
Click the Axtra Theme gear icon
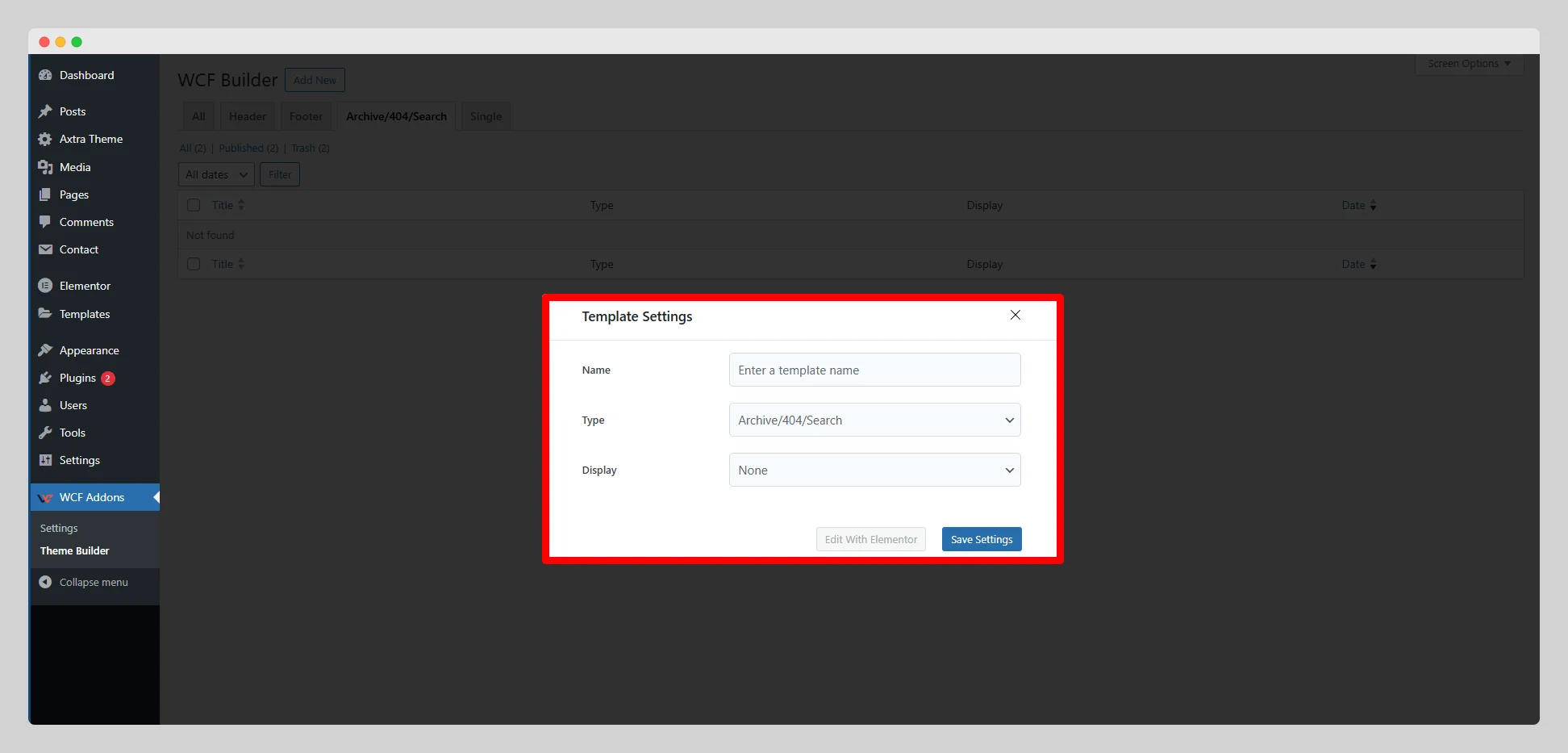pos(45,139)
